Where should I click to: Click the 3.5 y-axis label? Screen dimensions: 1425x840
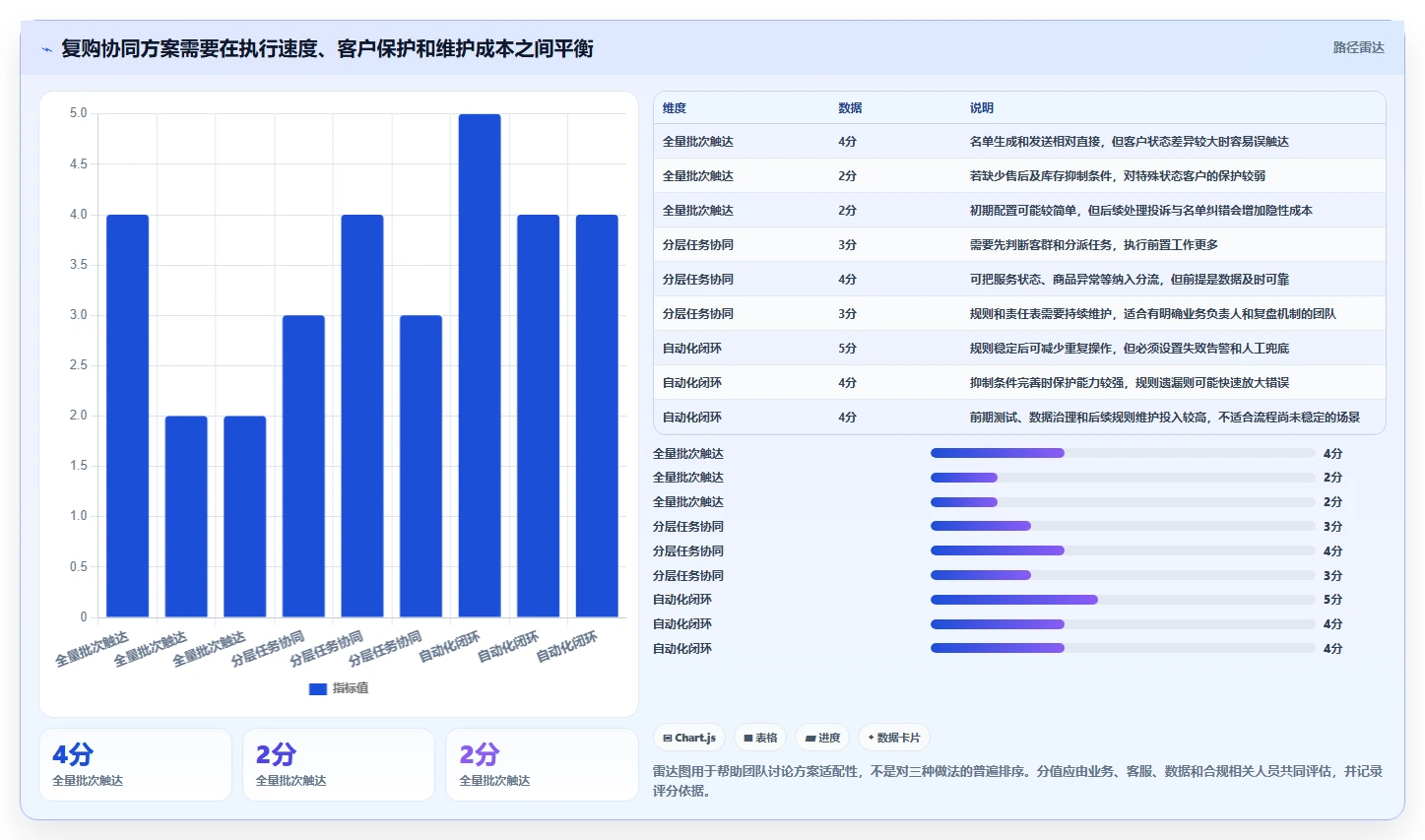78,264
